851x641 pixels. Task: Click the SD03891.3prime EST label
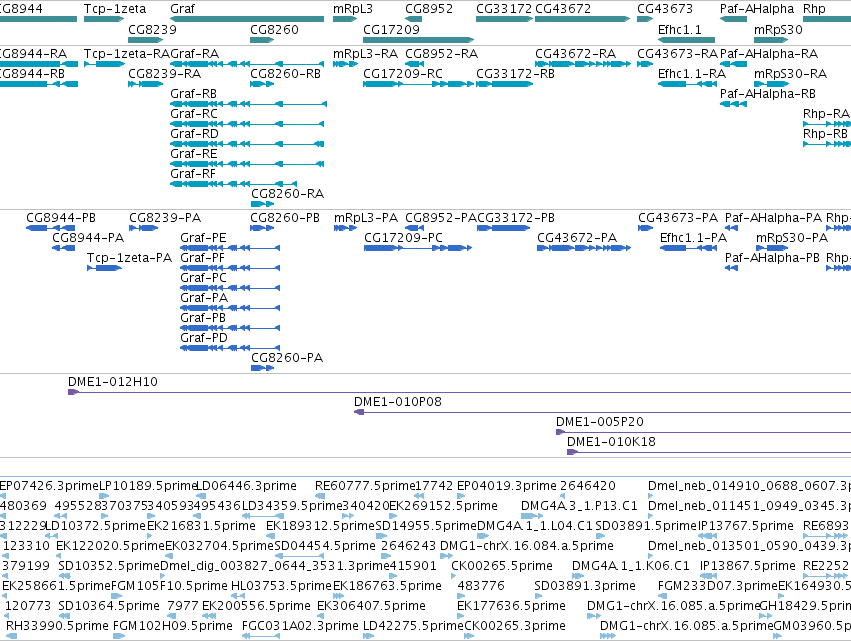585,585
